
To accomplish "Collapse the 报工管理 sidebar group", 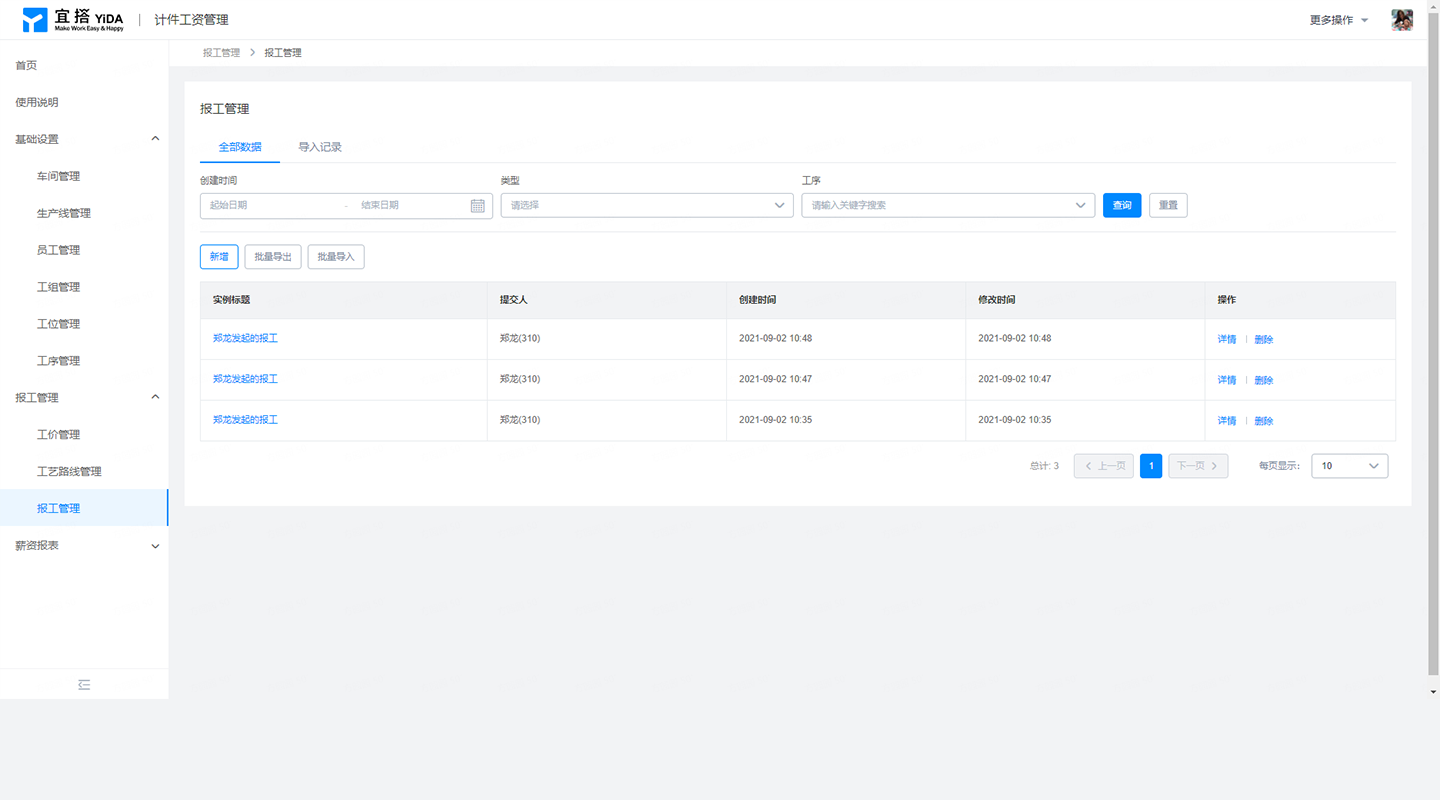I will pos(84,398).
